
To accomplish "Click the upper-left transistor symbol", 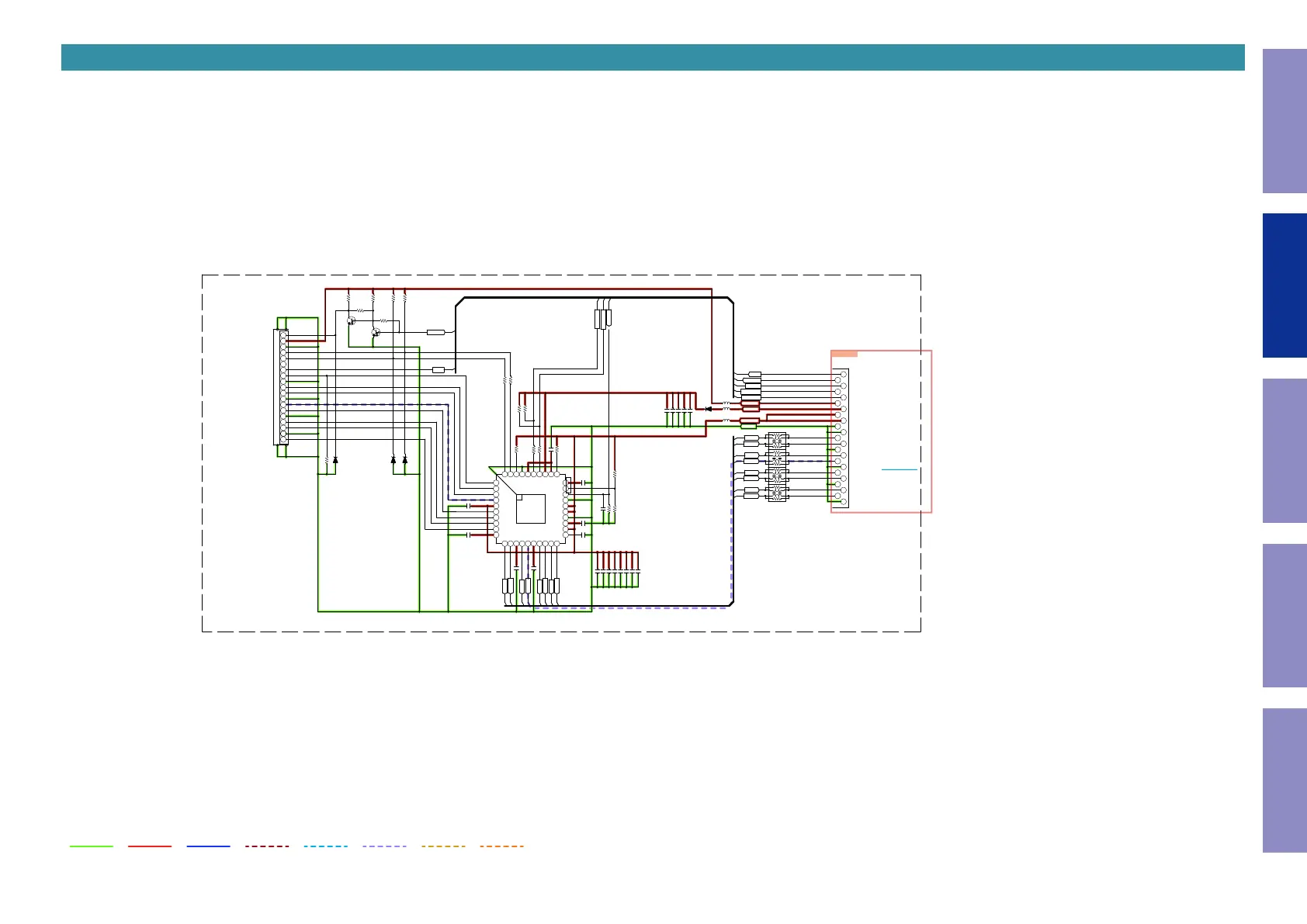I will point(352,320).
